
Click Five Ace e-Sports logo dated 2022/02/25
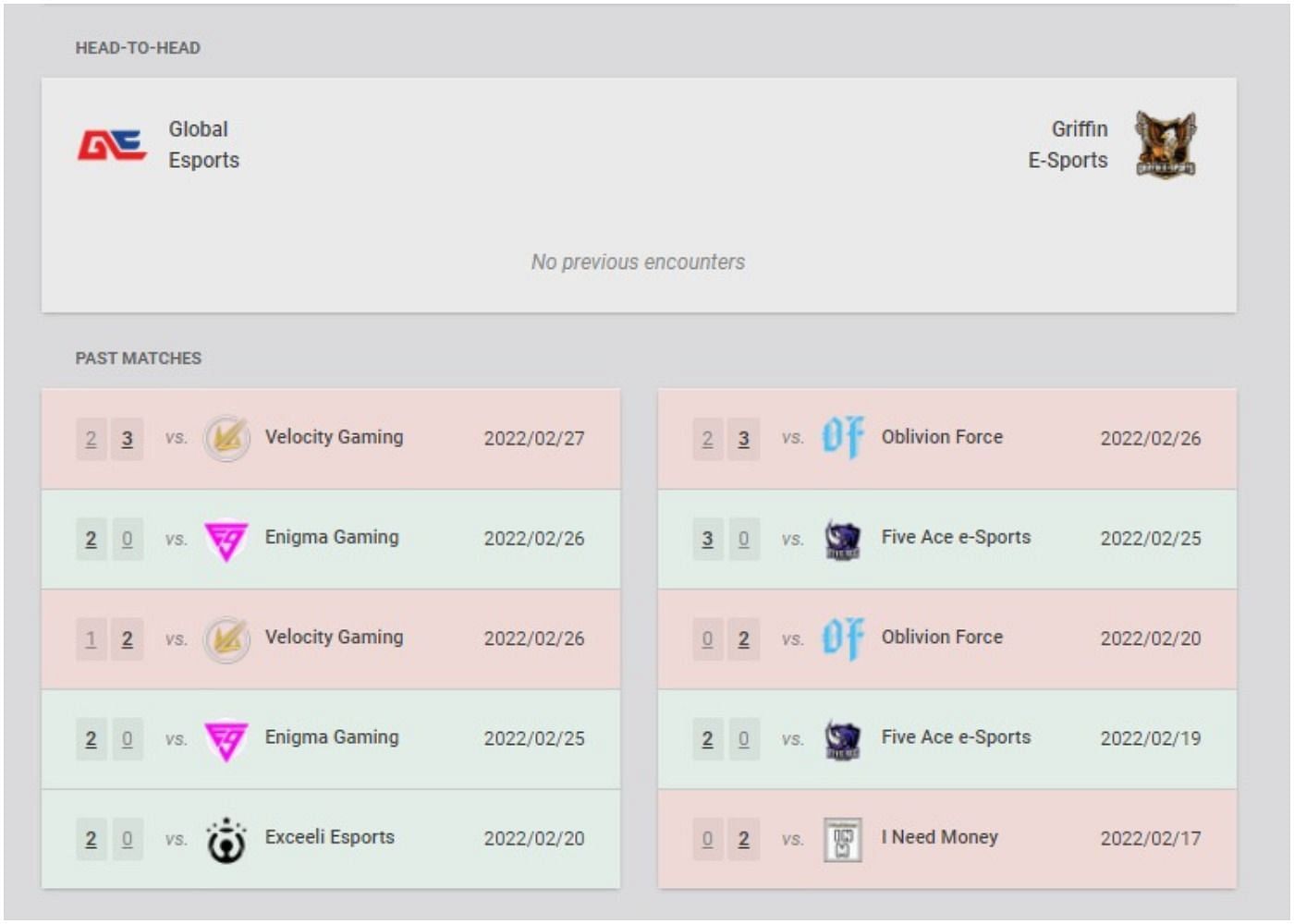pos(843,539)
